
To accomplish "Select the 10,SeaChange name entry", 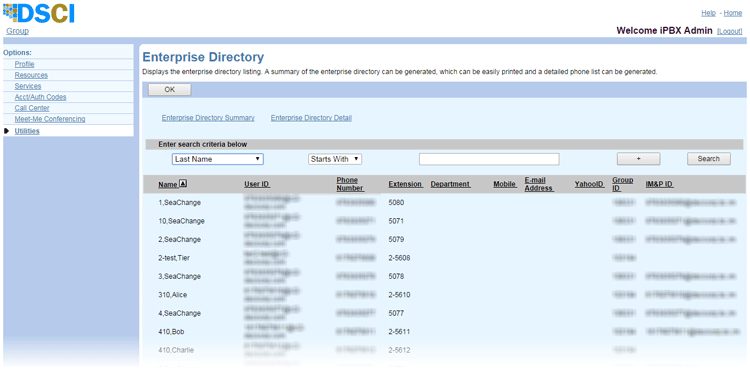I will [181, 221].
